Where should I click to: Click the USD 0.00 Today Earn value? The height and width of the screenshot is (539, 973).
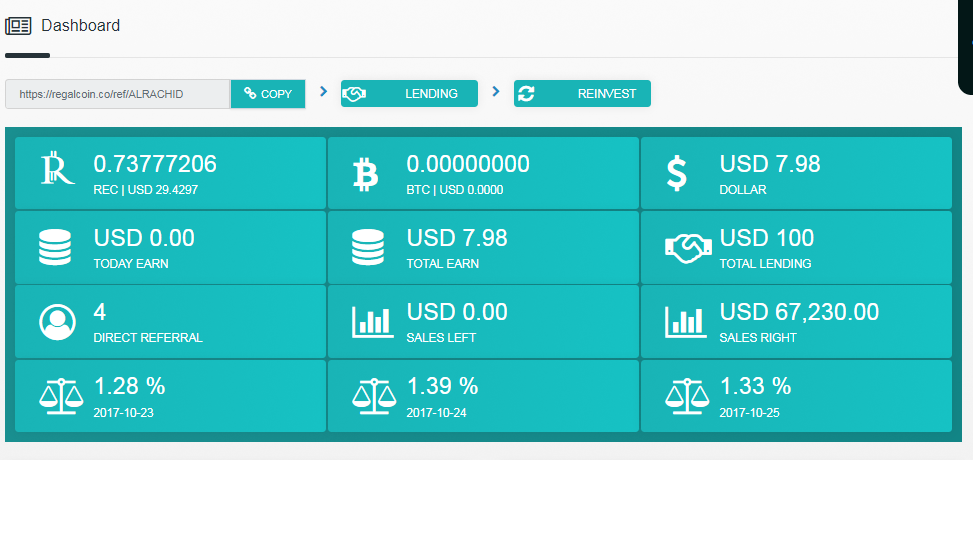coord(144,238)
